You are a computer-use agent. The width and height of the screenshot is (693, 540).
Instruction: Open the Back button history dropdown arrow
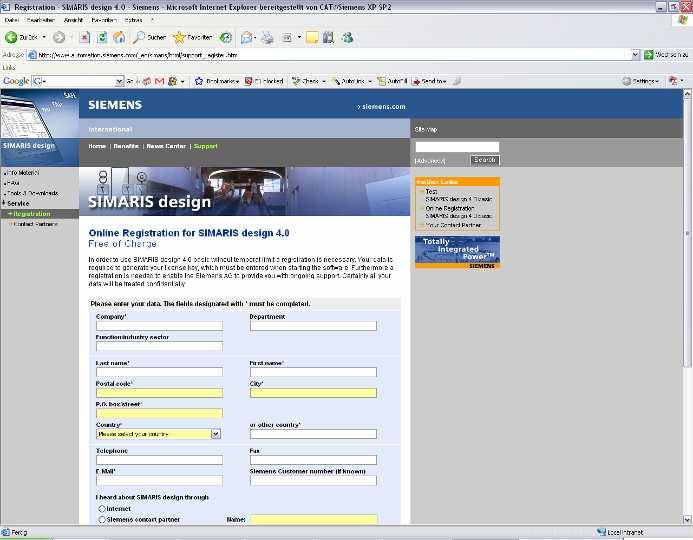click(x=44, y=38)
